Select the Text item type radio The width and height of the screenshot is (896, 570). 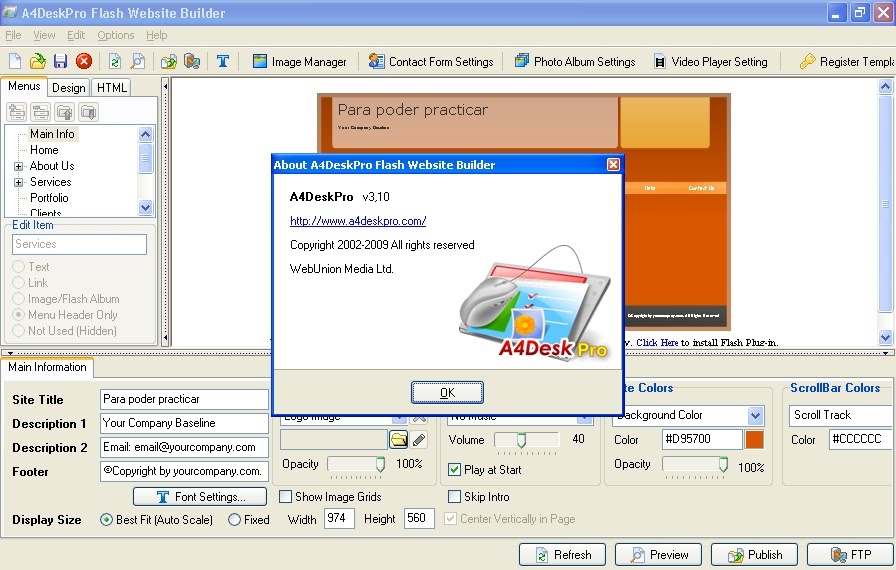(19, 267)
